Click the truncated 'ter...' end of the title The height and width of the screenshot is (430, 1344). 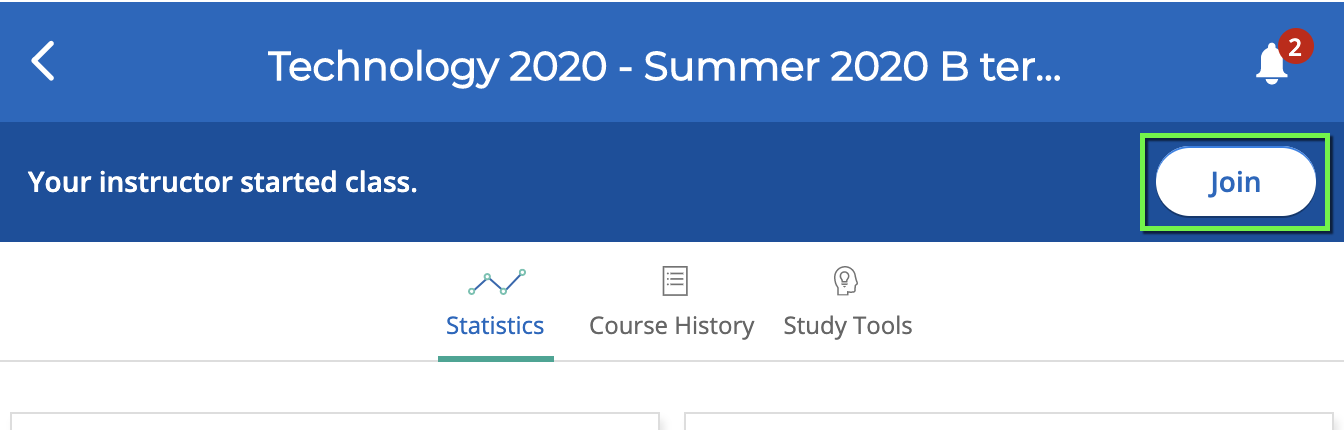pos(1025,66)
